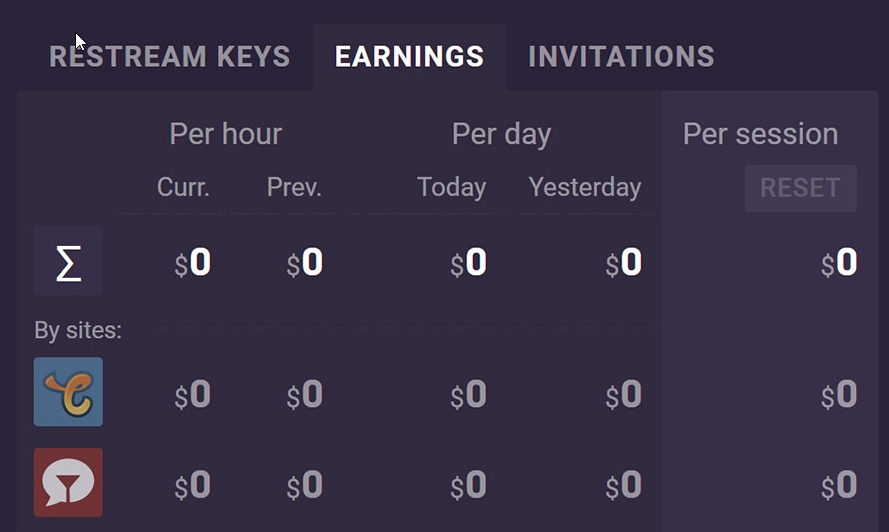Open the Invitations tab

click(621, 57)
